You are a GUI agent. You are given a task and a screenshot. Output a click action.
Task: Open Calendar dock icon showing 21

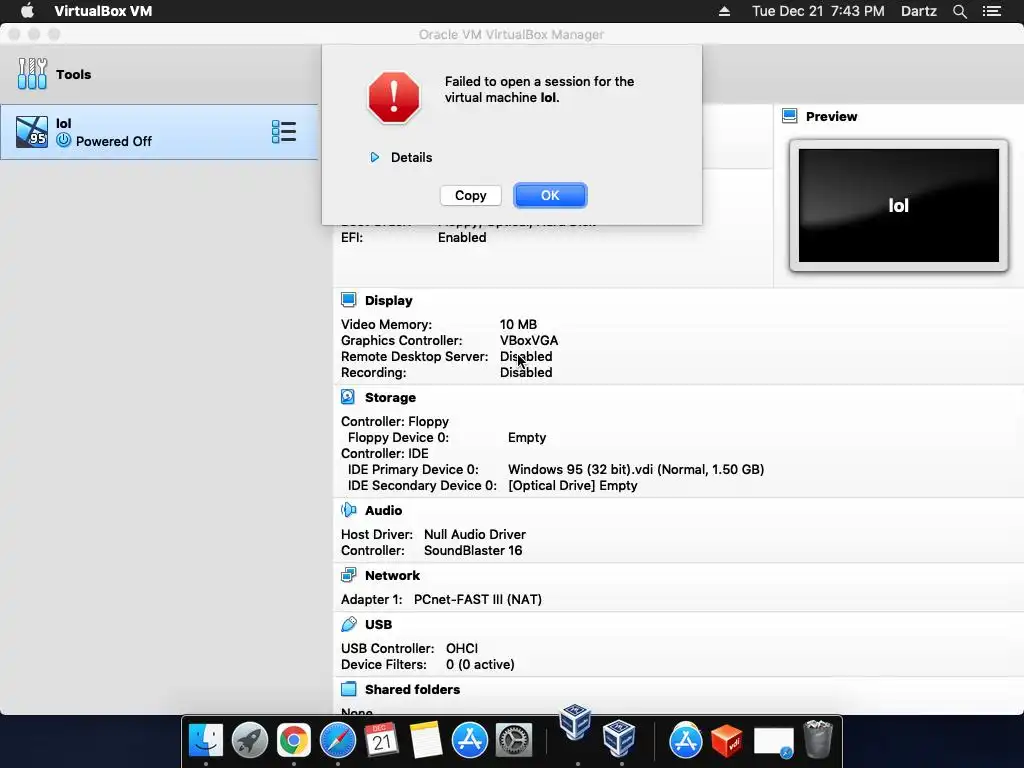click(381, 740)
